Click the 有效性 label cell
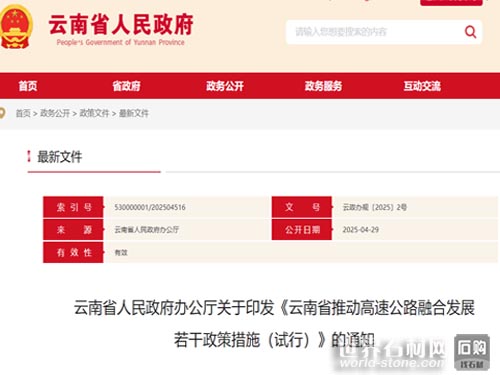Image resolution: width=500 pixels, height=375 pixels. (73, 252)
